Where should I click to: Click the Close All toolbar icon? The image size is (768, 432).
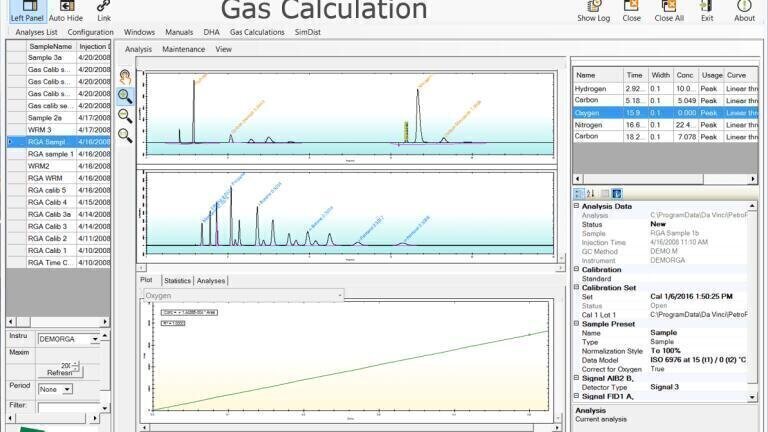[x=669, y=11]
